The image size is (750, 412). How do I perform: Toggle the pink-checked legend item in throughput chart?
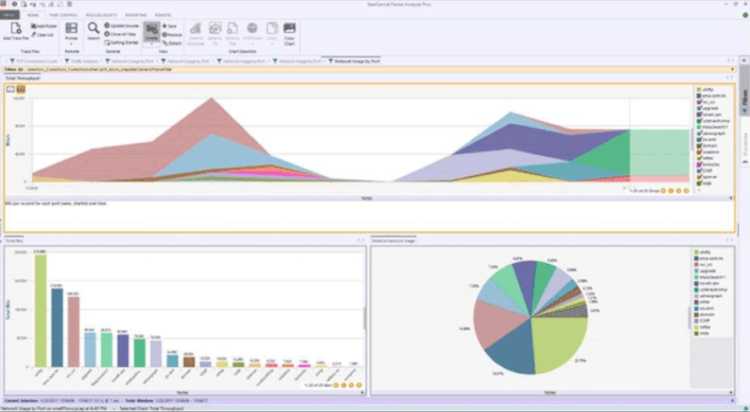click(x=699, y=164)
